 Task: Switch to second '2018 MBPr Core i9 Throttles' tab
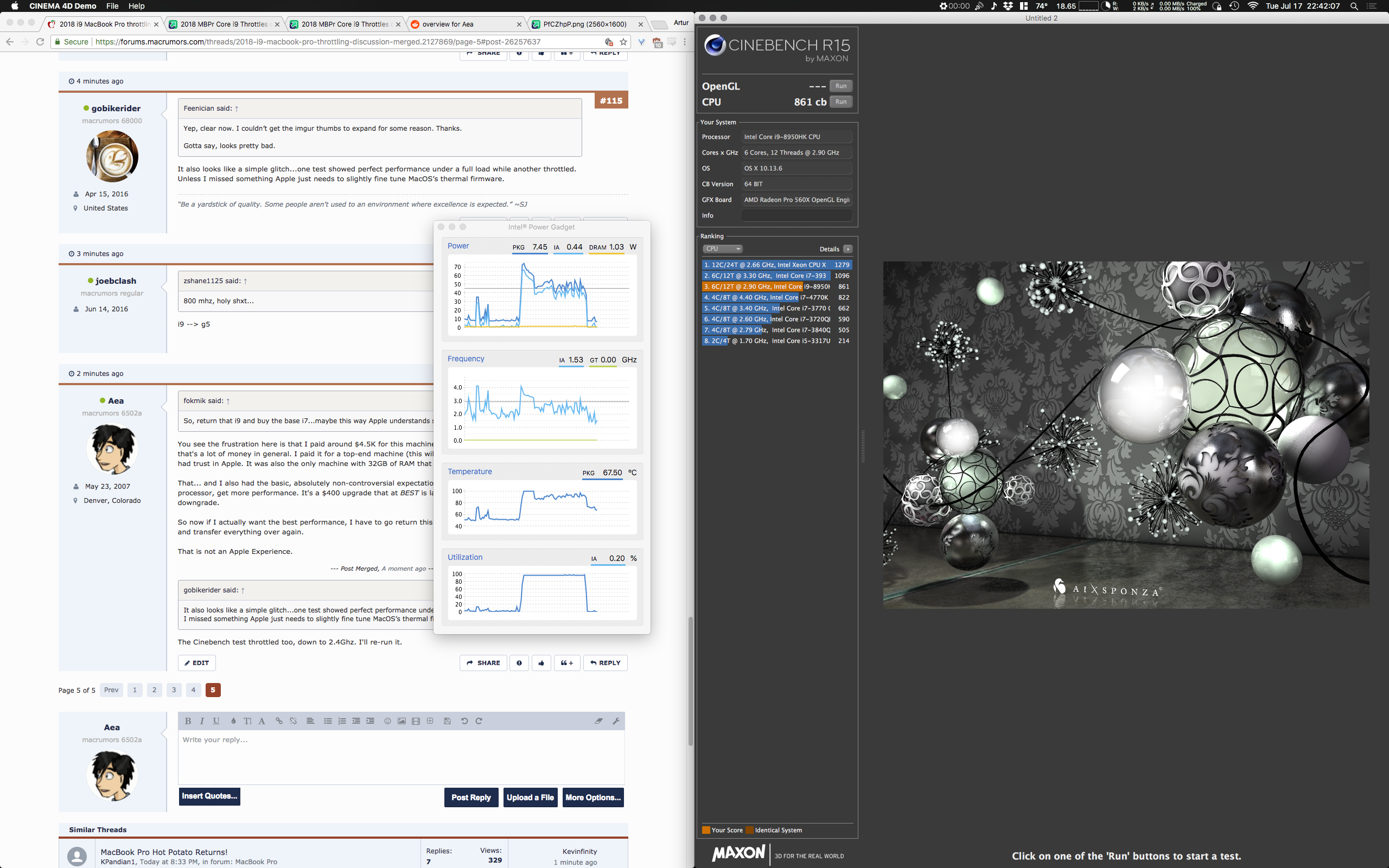tap(346, 24)
